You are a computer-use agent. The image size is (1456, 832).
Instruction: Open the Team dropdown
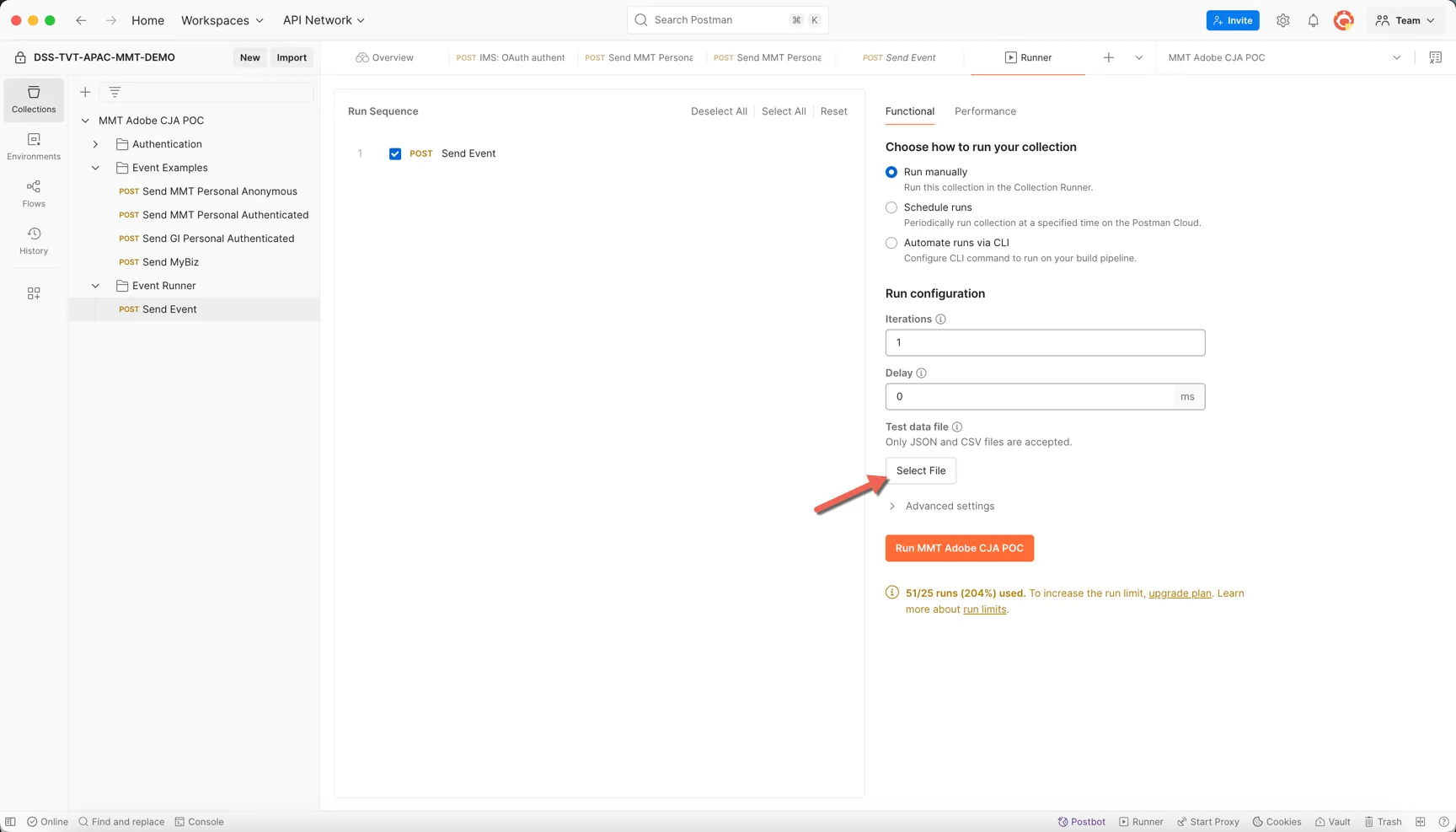[x=1405, y=20]
